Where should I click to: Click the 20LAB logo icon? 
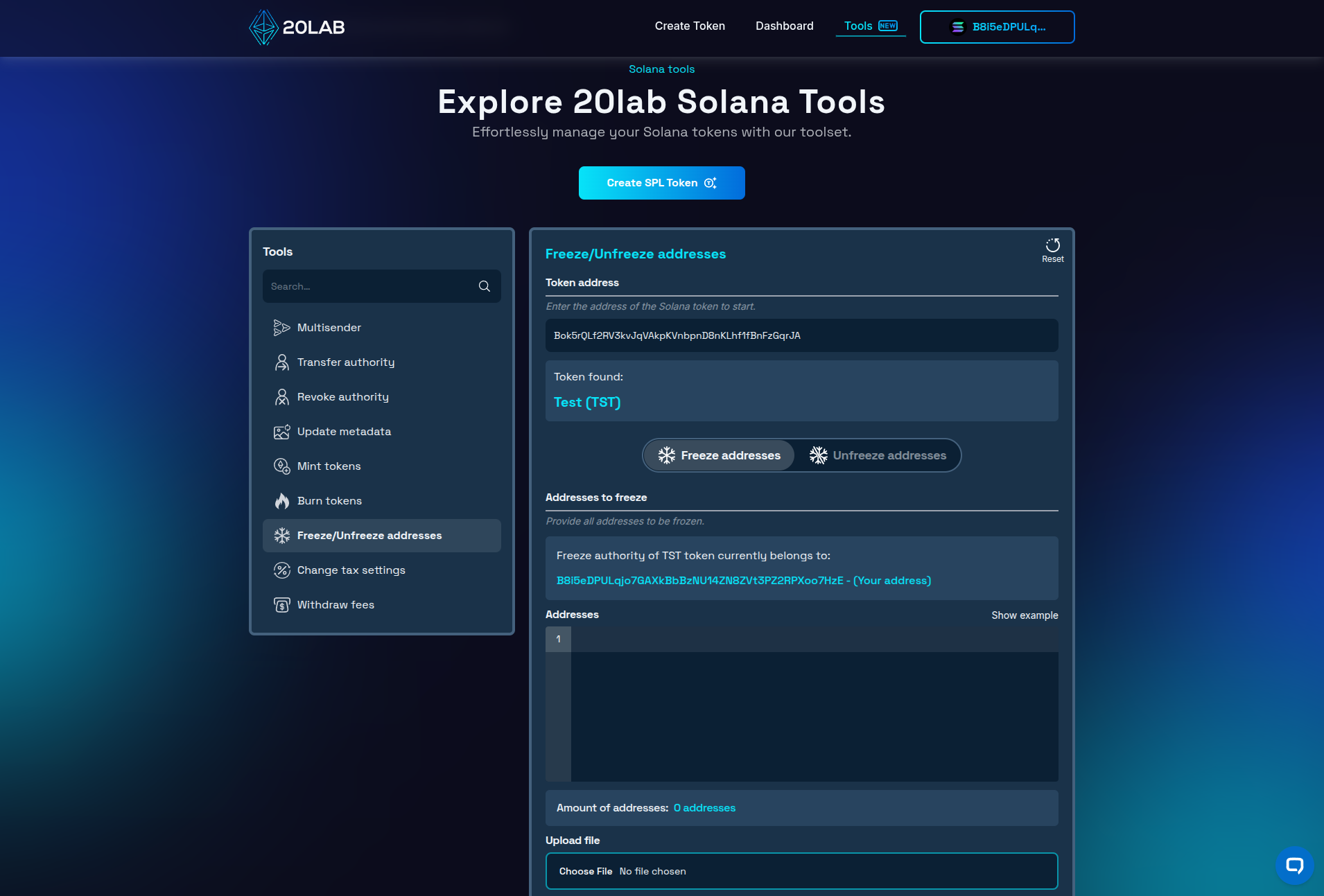[x=263, y=27]
